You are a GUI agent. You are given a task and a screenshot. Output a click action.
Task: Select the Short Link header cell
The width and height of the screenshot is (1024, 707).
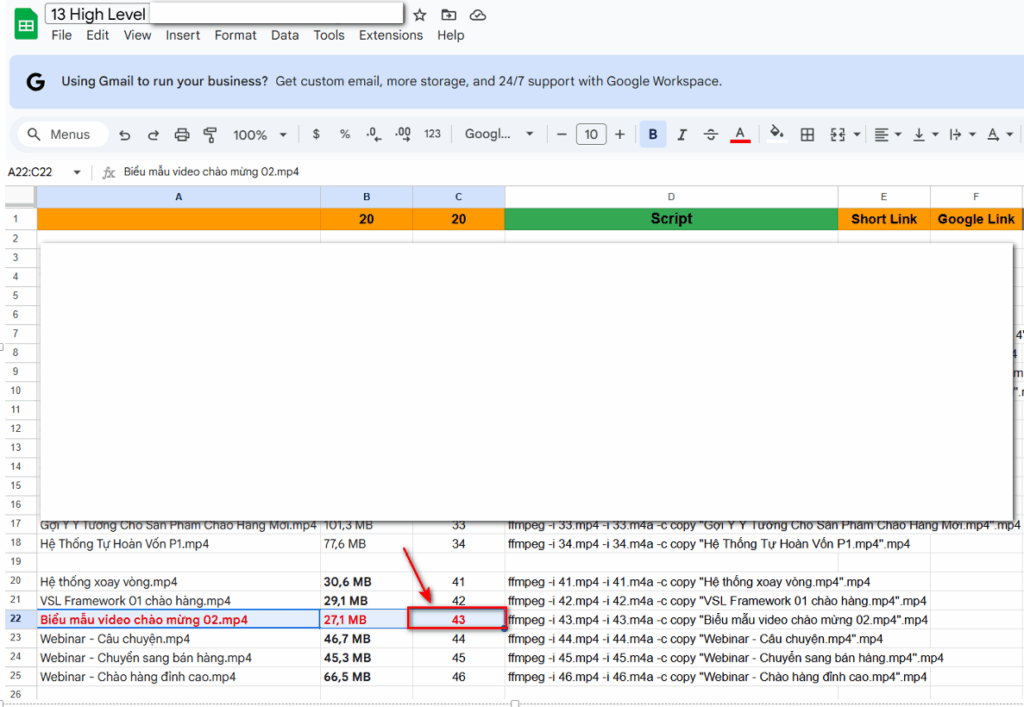coord(884,219)
